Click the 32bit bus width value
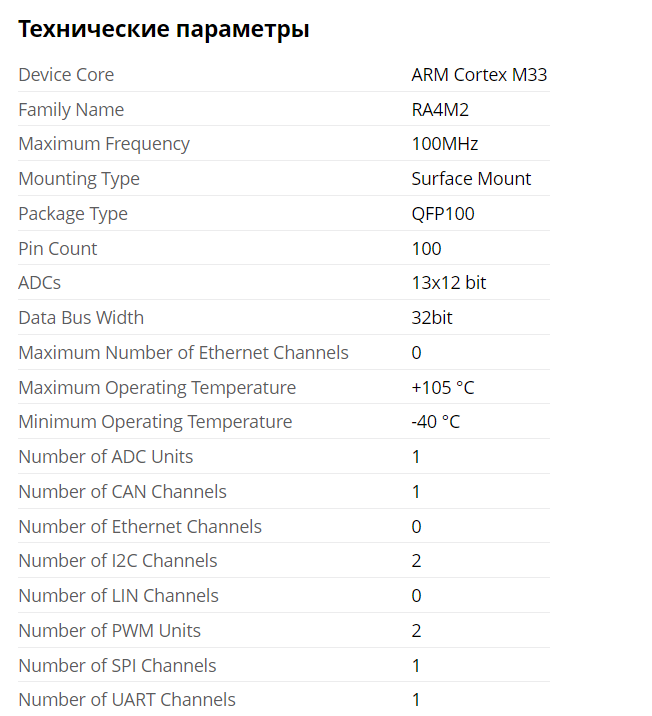This screenshot has width=652, height=716. [x=431, y=318]
